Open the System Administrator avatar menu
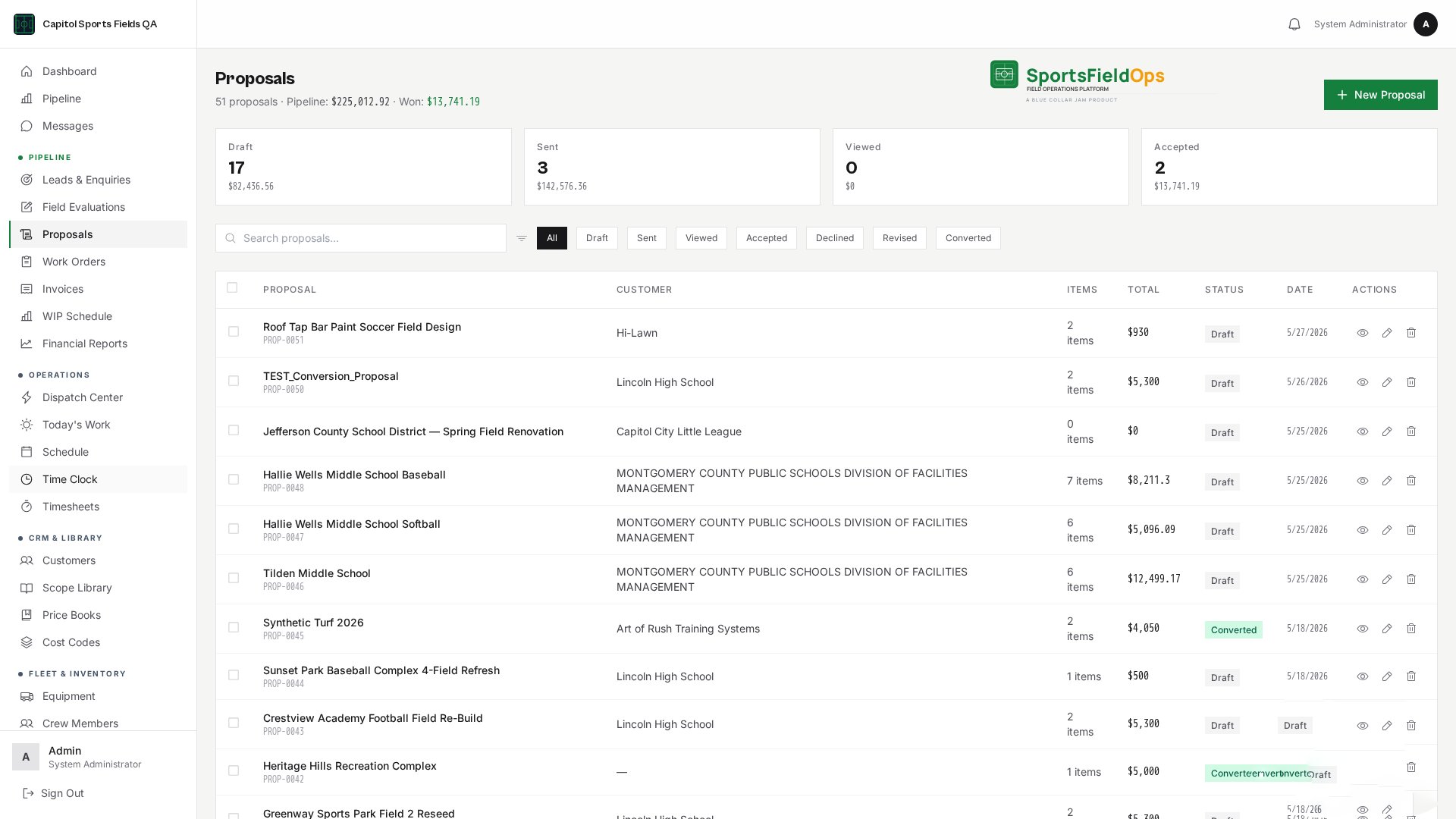The image size is (1456, 819). [1426, 24]
